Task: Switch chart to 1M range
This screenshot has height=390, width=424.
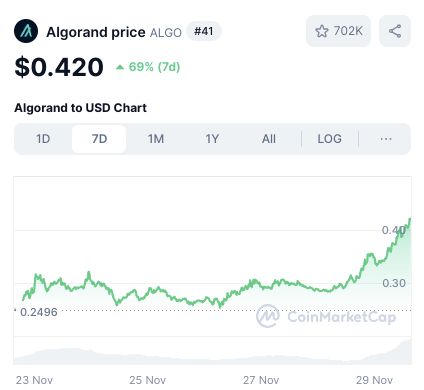Action: point(156,139)
